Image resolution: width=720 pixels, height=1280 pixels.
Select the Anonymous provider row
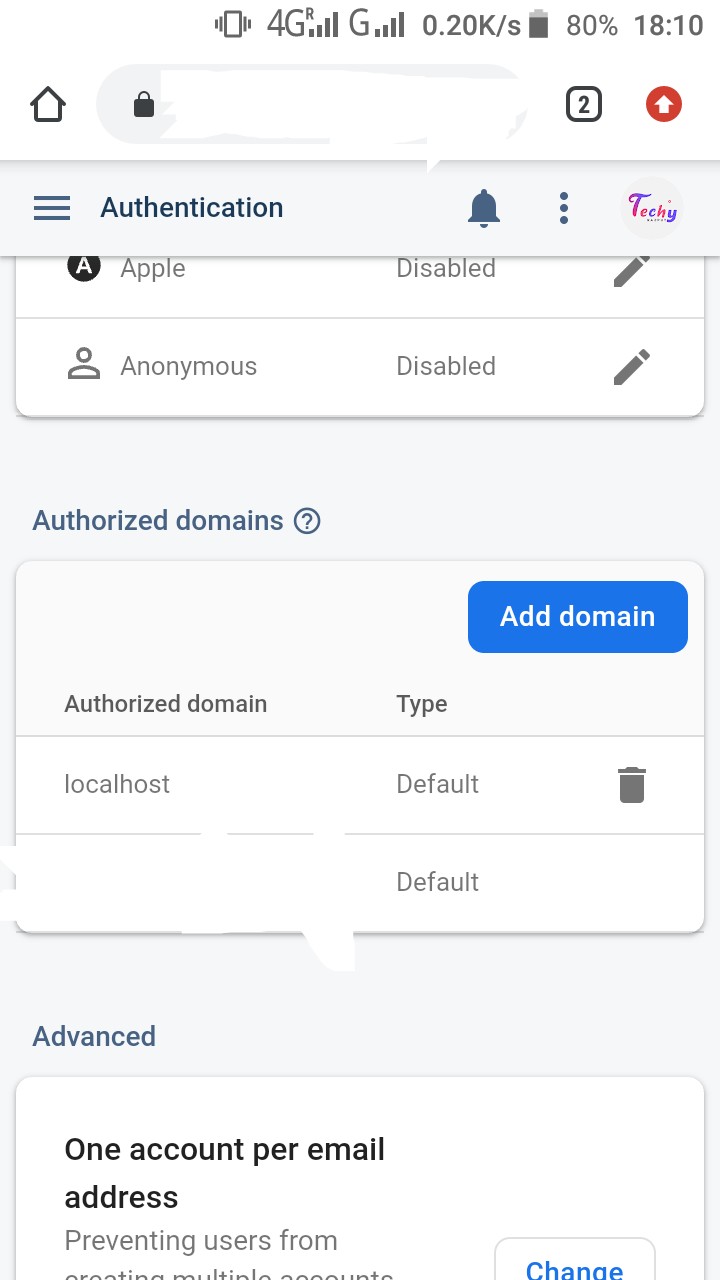188,367
